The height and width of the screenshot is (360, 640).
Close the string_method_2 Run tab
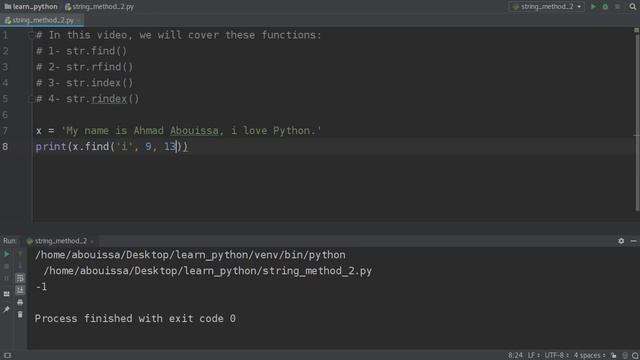(x=92, y=241)
